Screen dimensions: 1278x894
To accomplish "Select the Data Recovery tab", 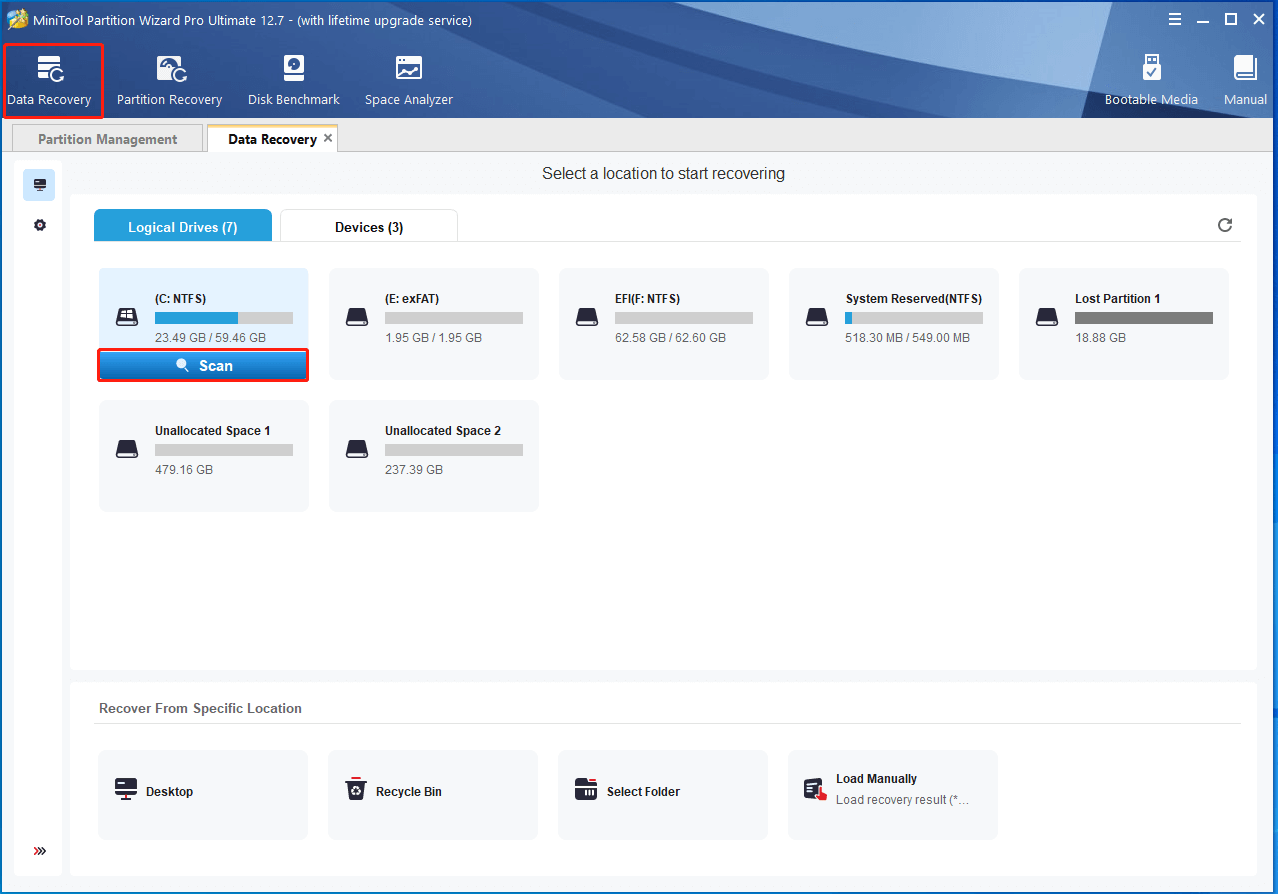I will tap(272, 139).
